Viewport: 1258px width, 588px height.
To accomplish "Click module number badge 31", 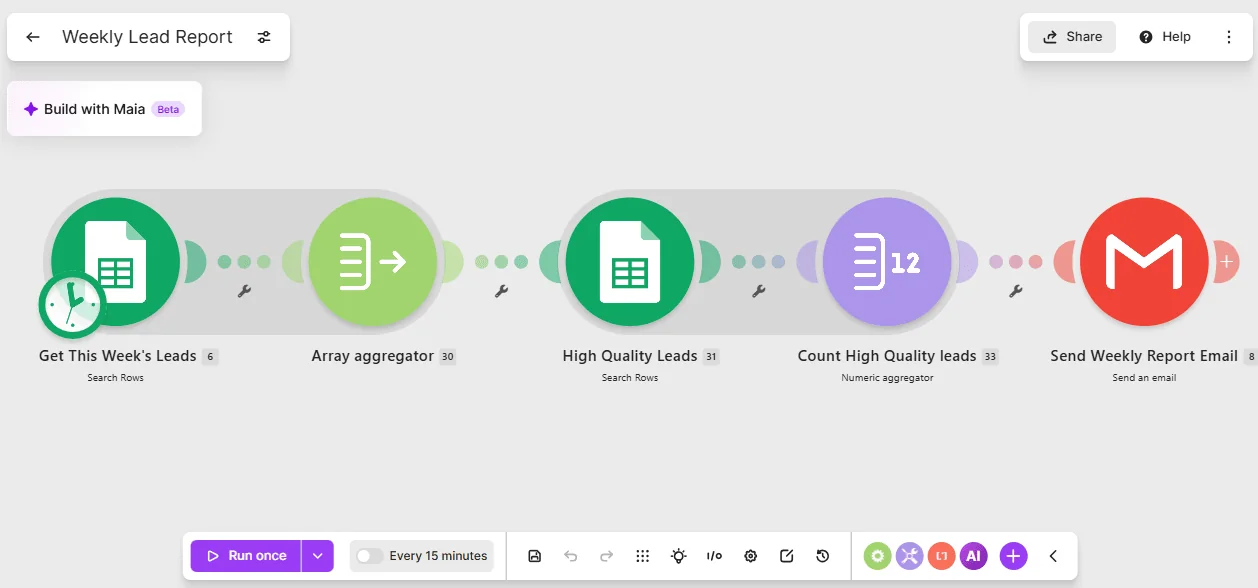I will point(710,357).
